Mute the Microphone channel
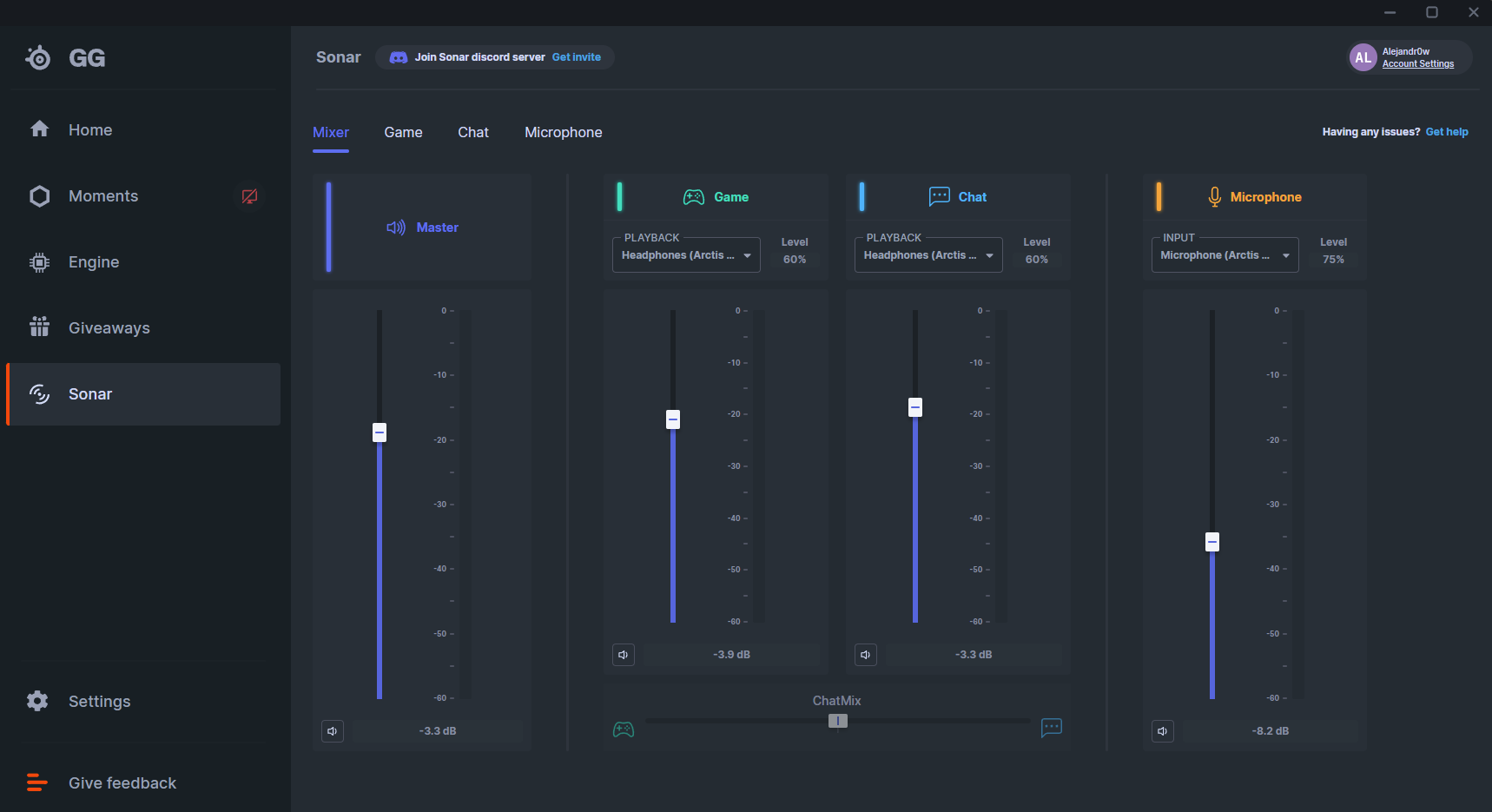The image size is (1492, 812). 1163,731
